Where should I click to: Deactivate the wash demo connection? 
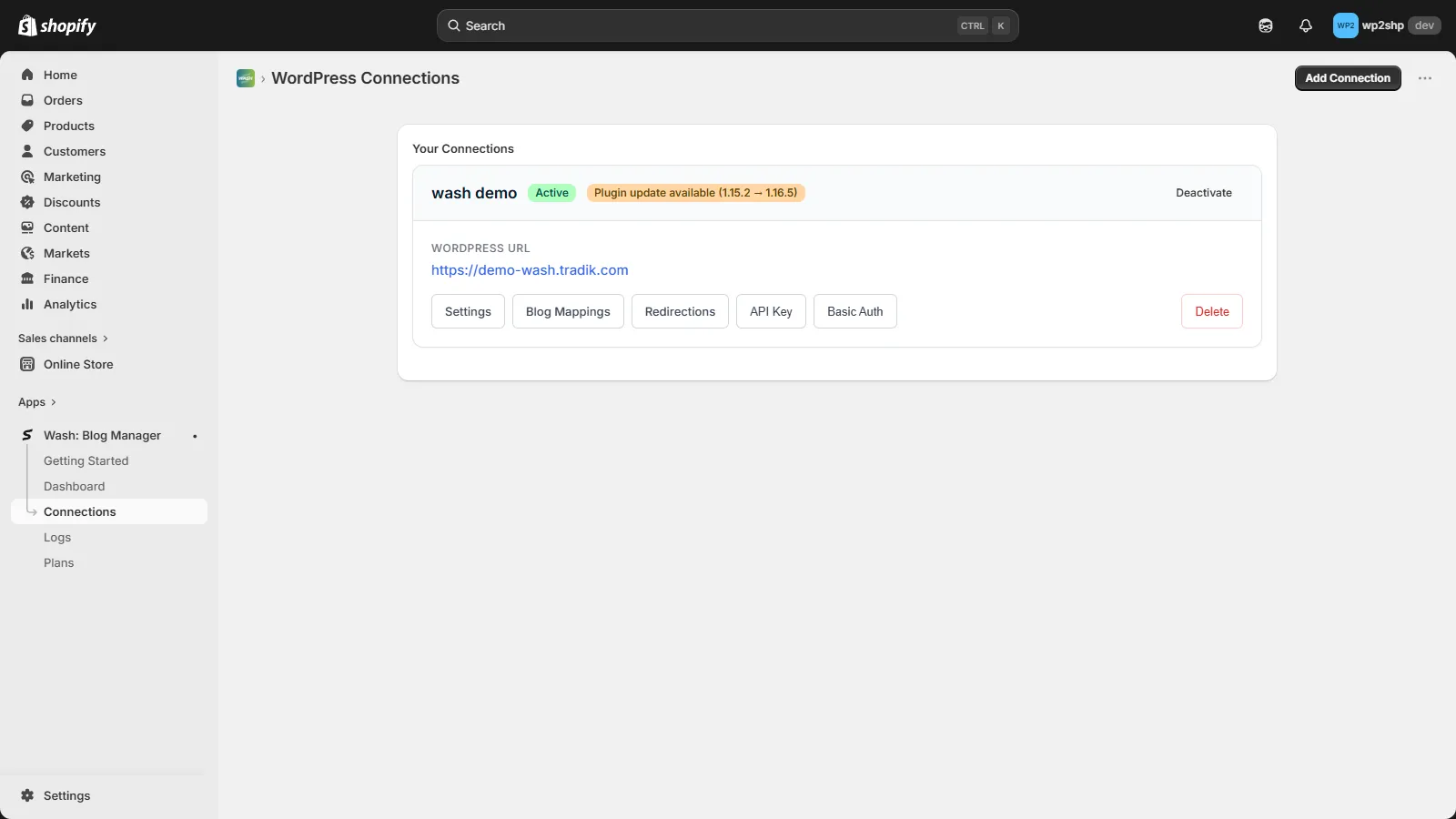[1204, 193]
